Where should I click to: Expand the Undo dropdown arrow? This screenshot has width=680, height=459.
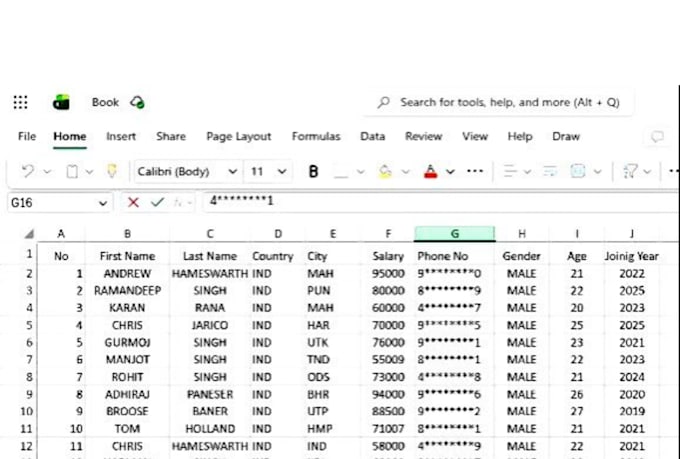[47, 172]
